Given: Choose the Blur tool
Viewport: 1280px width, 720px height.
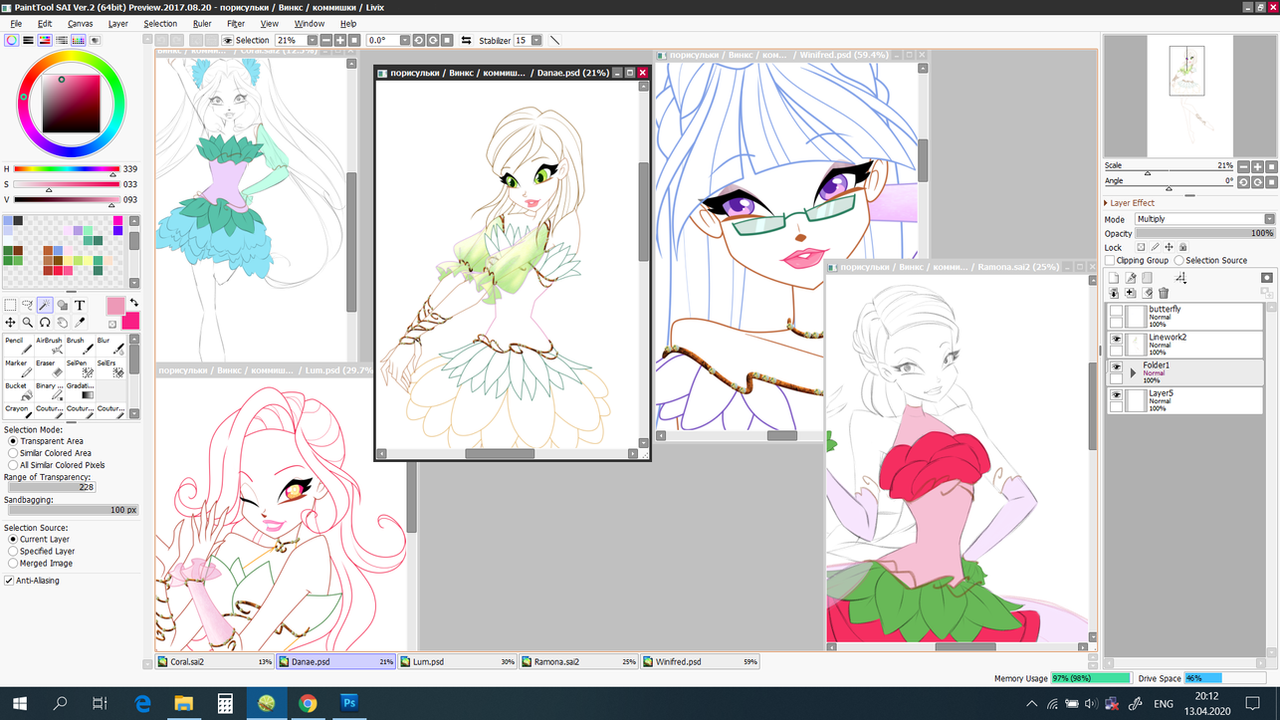Looking at the screenshot, I should click(111, 346).
